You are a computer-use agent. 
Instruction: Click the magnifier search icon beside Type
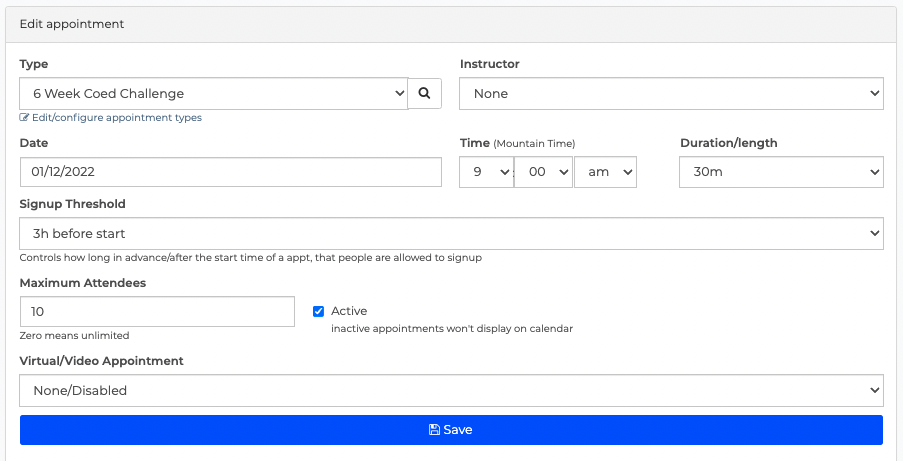424,93
